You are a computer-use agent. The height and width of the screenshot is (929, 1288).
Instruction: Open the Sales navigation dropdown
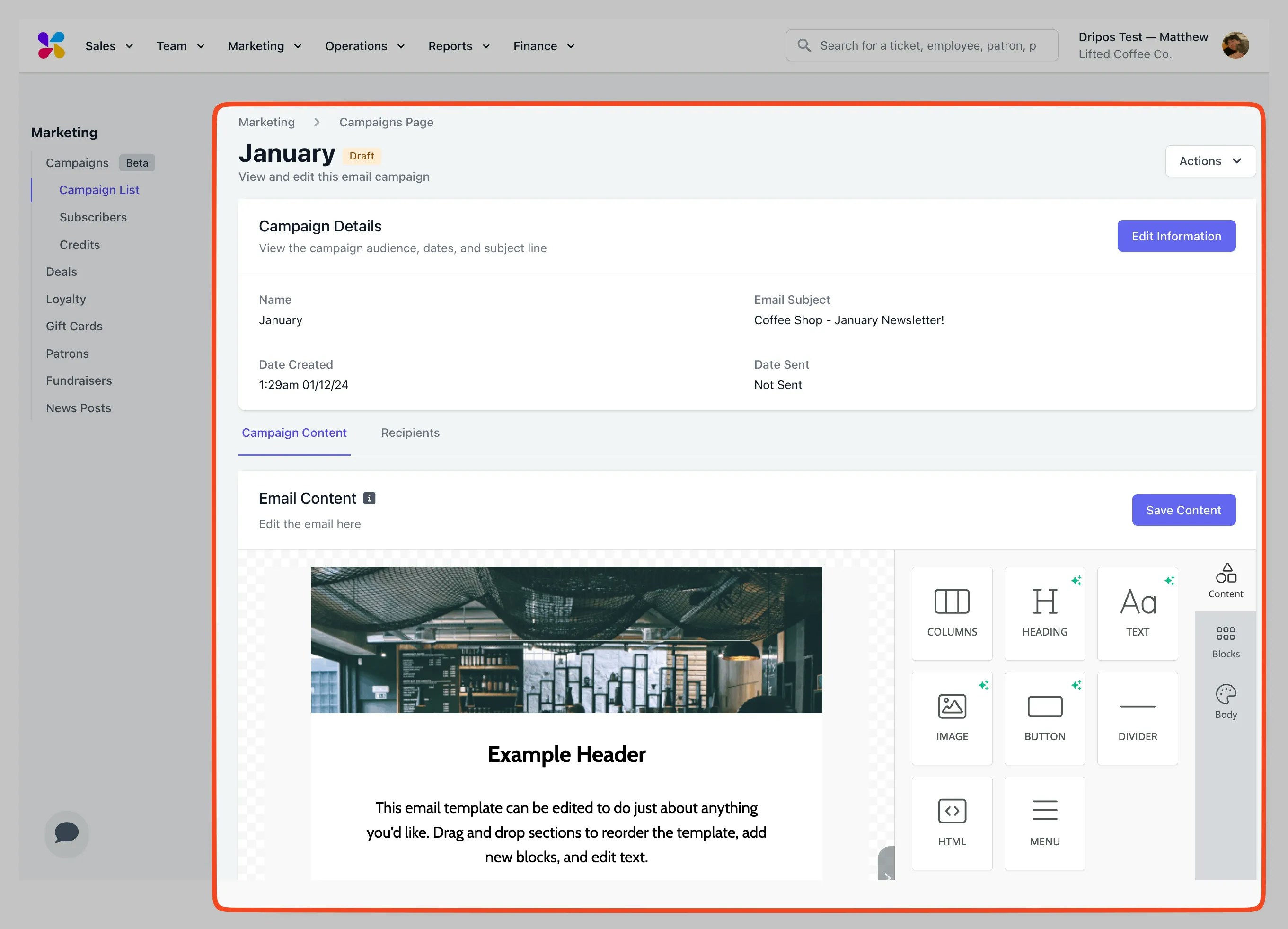click(109, 46)
